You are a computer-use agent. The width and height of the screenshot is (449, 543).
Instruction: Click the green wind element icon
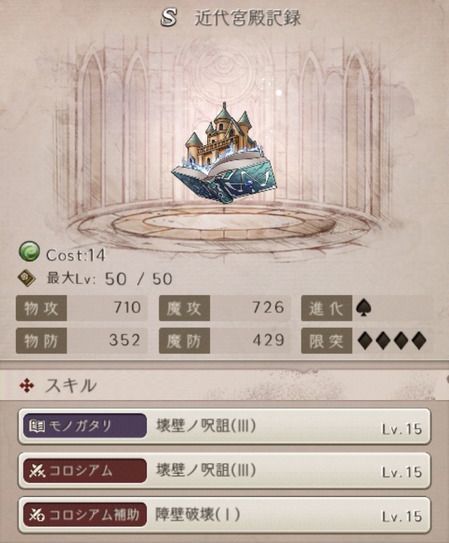point(29,252)
